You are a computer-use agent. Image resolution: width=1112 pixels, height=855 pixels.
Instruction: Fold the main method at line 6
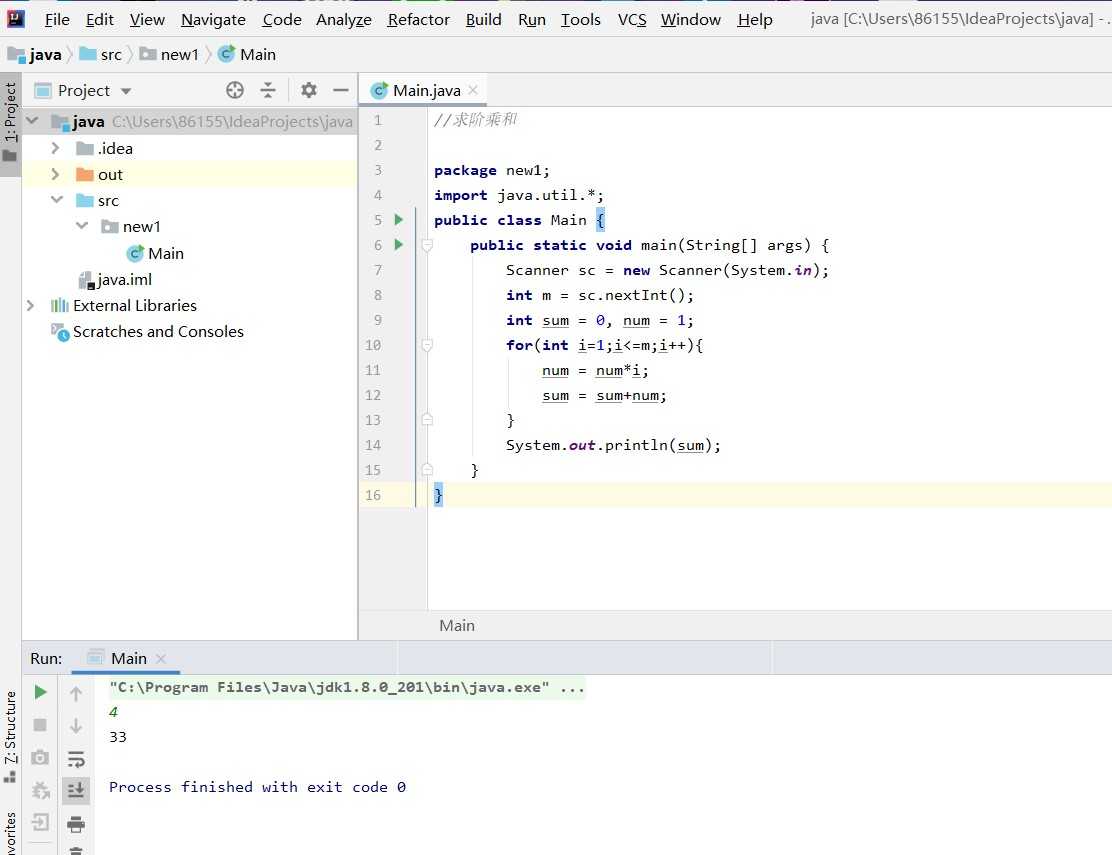pyautogui.click(x=427, y=245)
